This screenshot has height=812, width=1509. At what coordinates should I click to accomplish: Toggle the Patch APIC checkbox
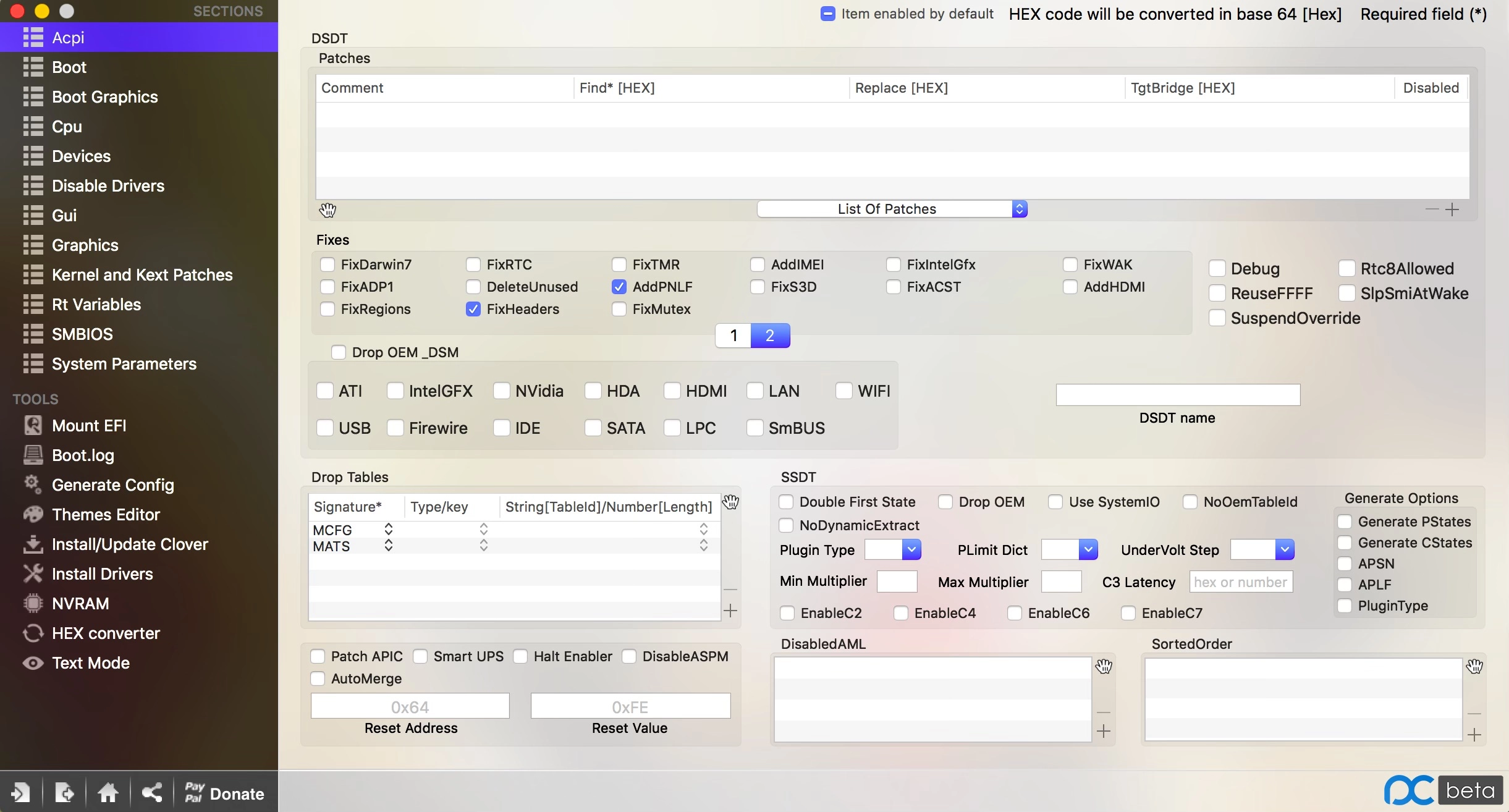coord(318,656)
